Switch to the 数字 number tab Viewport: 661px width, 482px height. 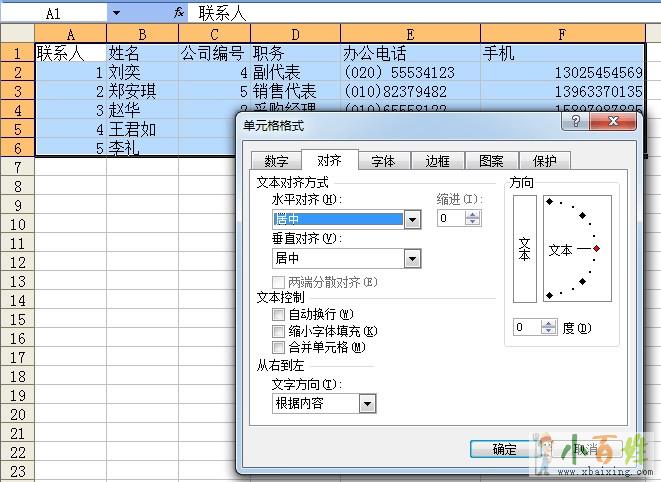[276, 161]
